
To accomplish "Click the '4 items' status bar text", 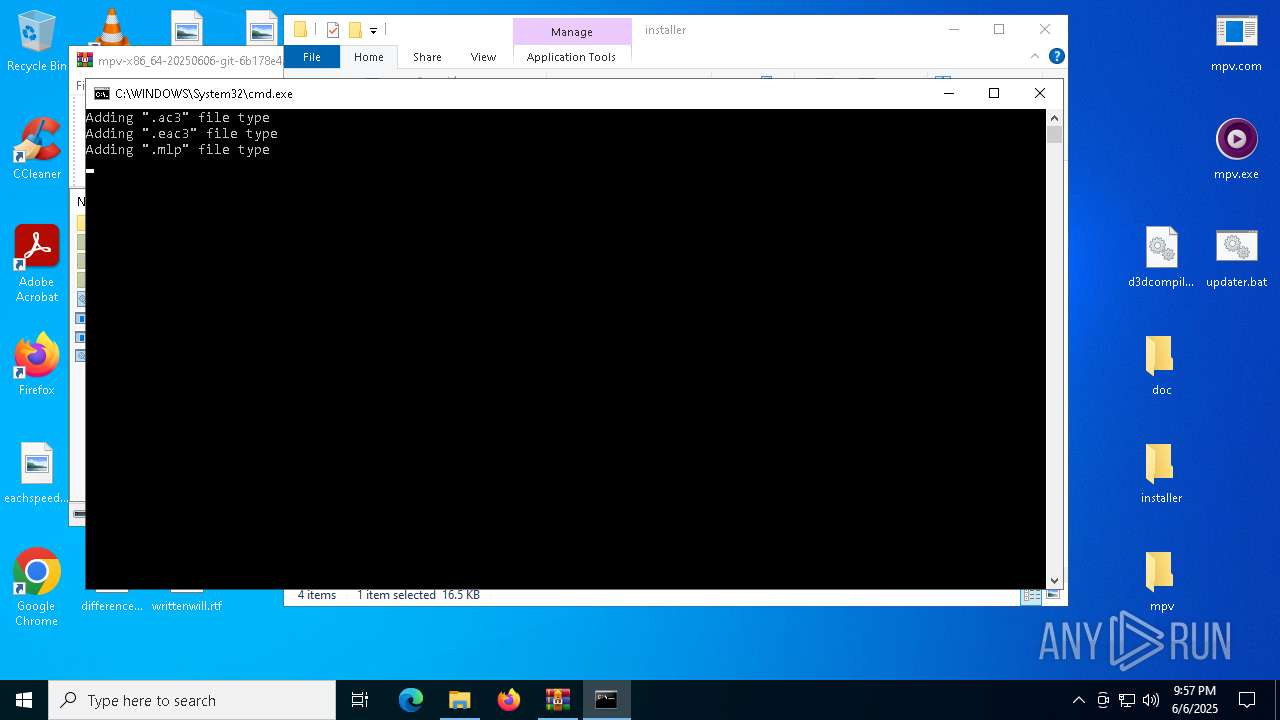I will click(317, 595).
